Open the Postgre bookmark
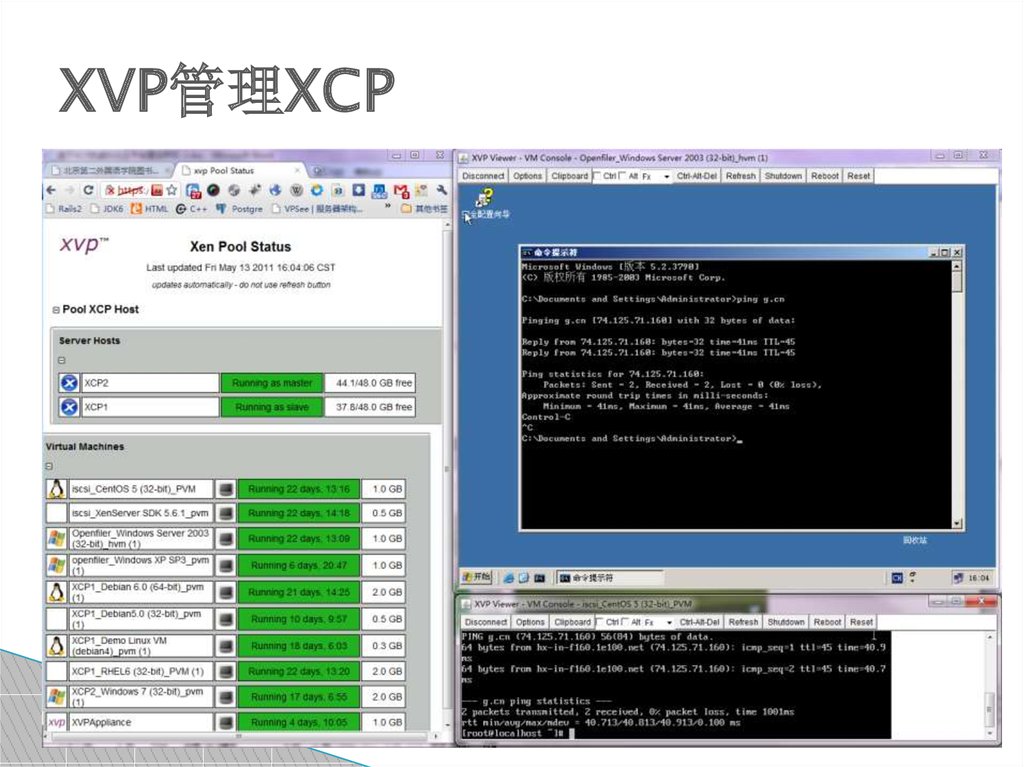 coord(240,208)
